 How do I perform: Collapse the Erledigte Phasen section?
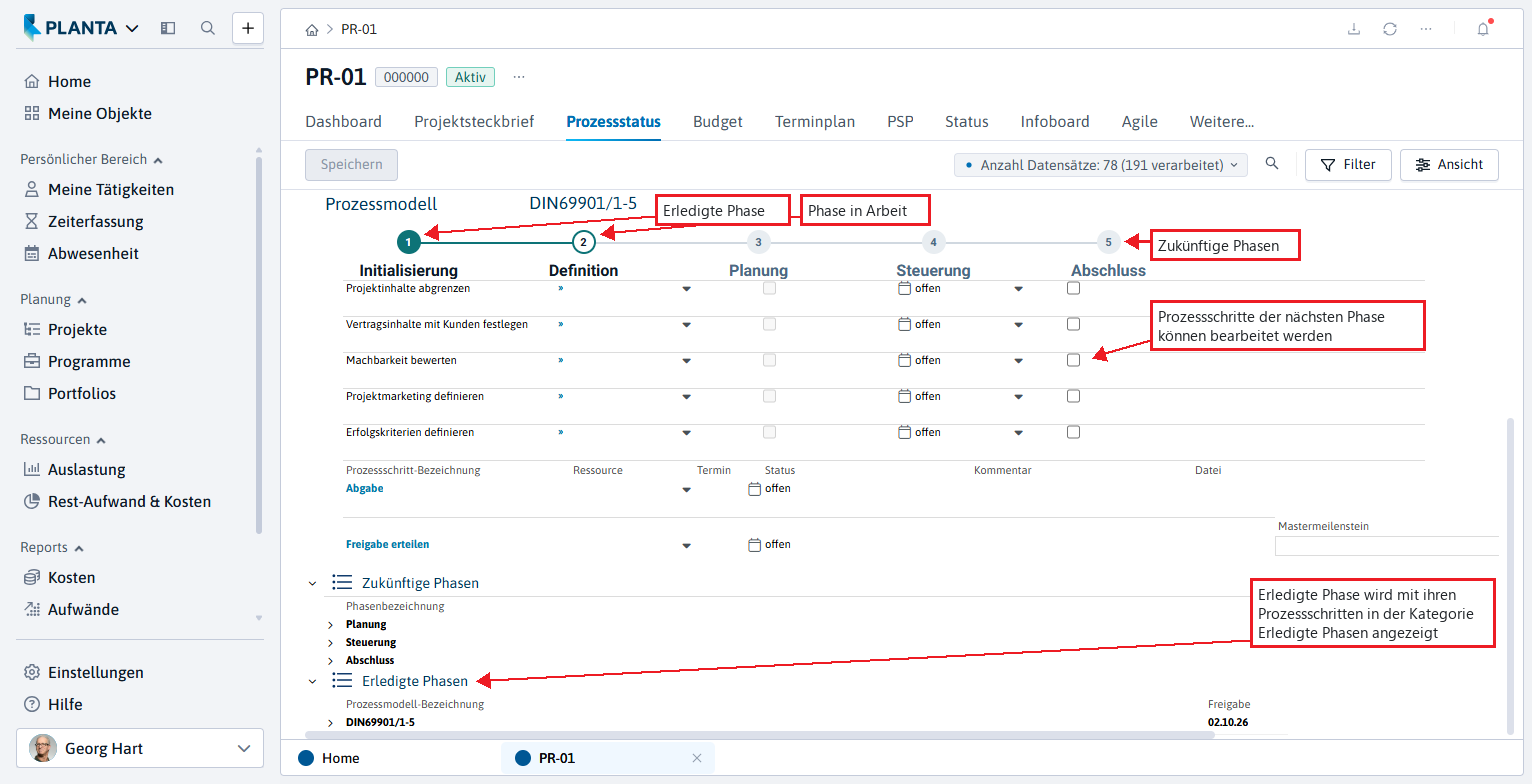pyautogui.click(x=313, y=681)
